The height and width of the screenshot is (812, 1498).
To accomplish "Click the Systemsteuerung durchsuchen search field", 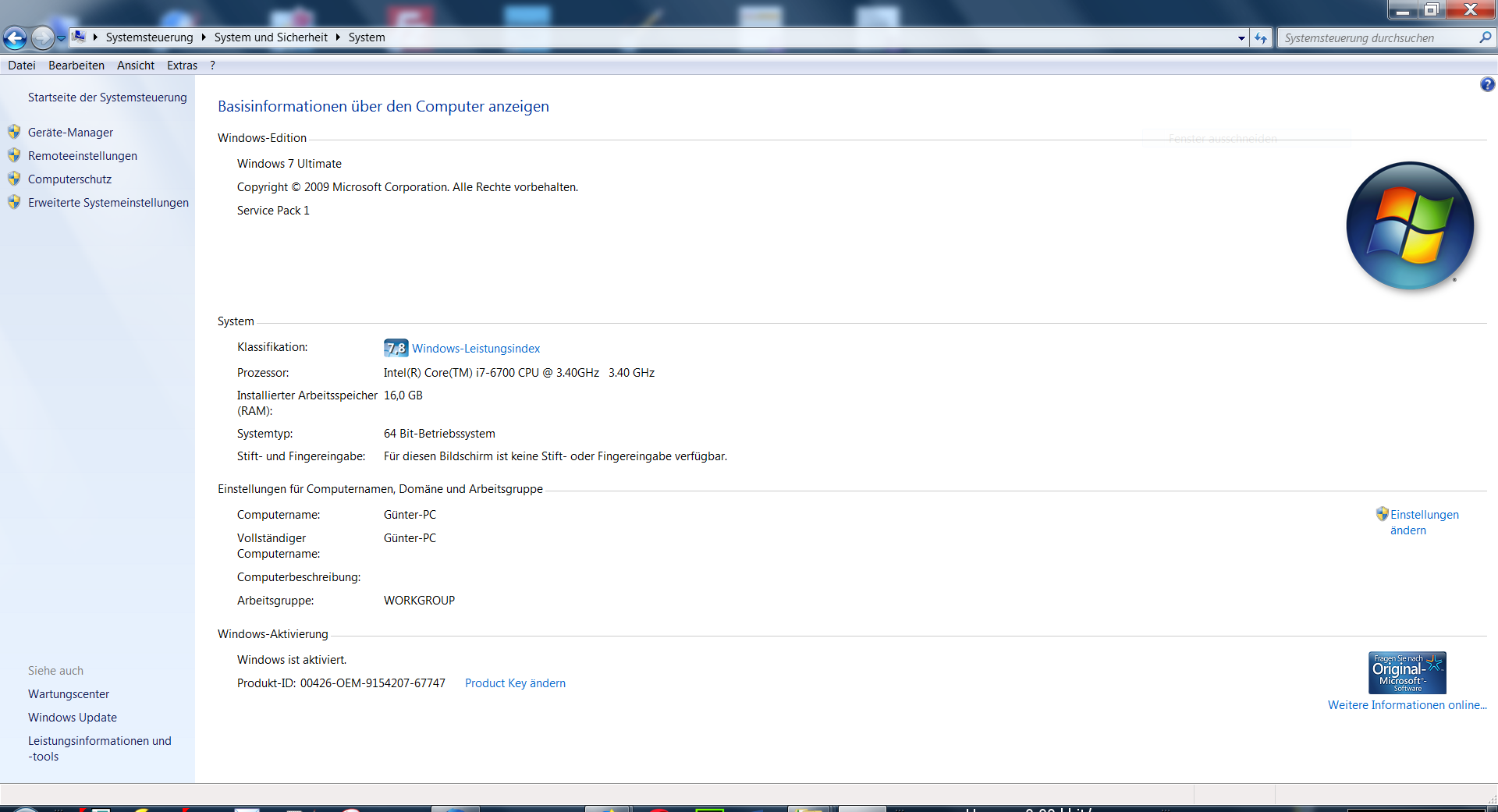I will click(1379, 37).
